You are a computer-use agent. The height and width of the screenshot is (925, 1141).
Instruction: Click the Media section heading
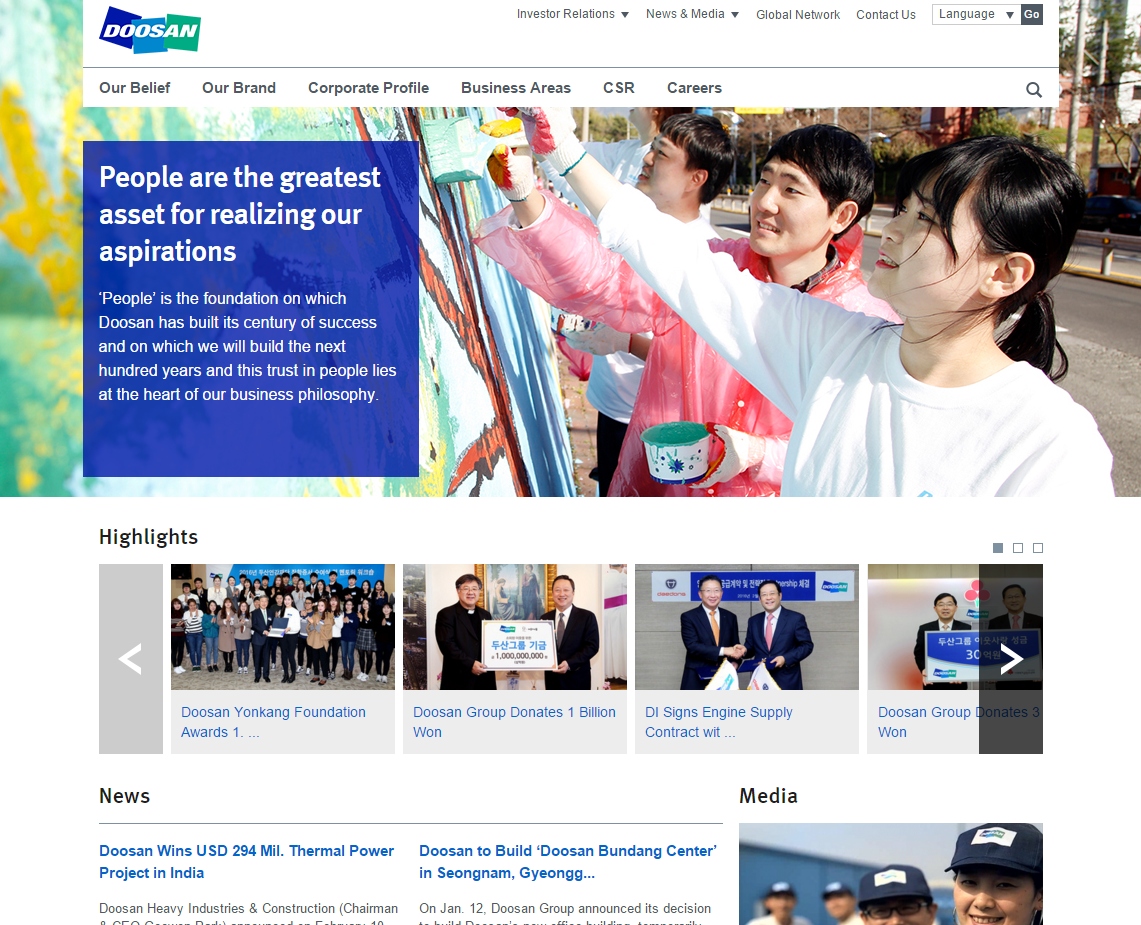(x=768, y=796)
